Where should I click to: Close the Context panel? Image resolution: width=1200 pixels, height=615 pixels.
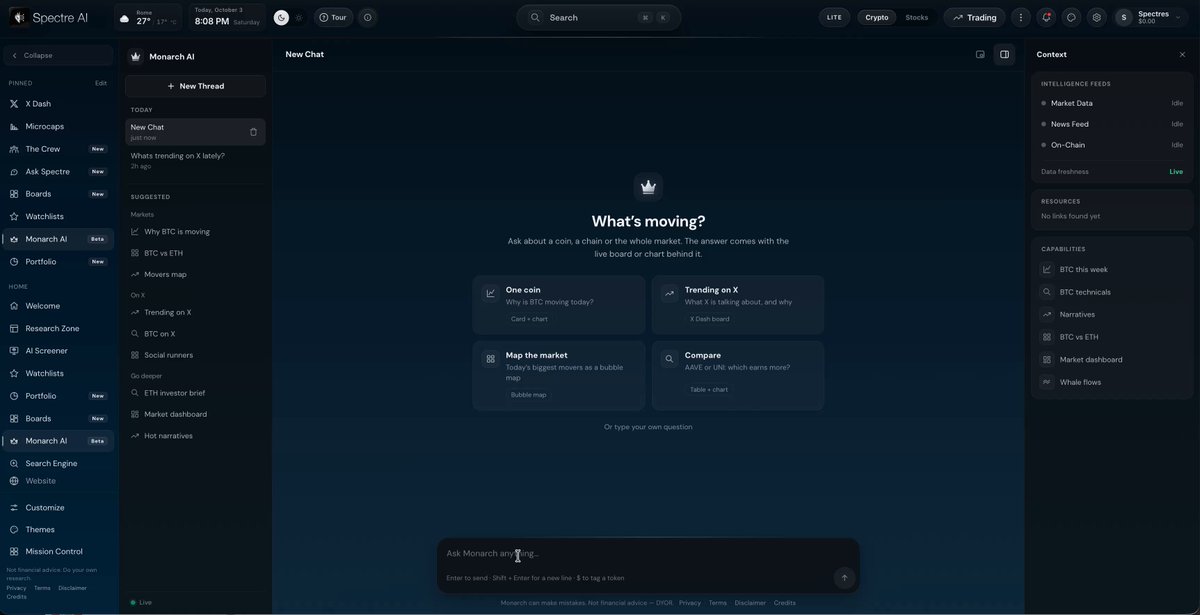click(x=1182, y=55)
